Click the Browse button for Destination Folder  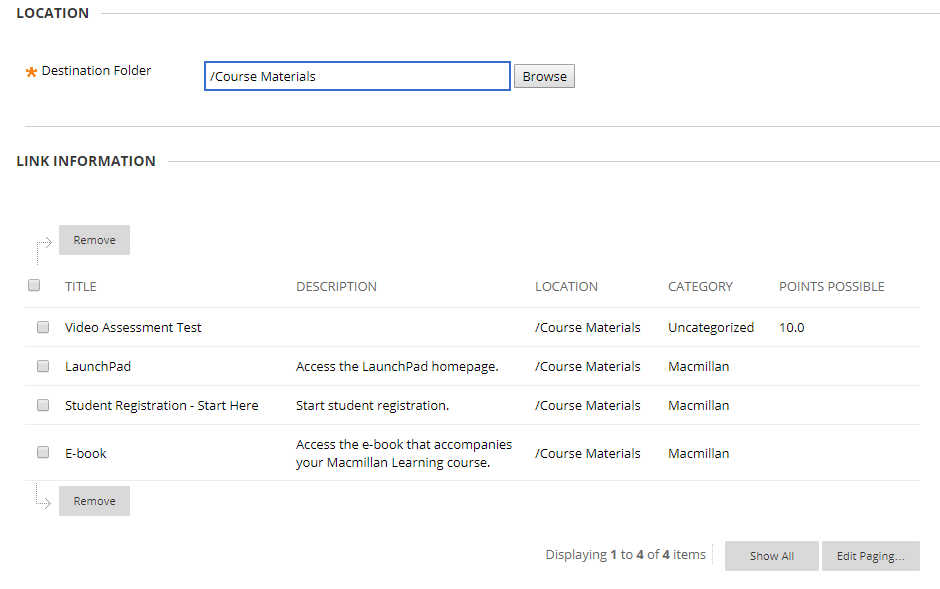tap(544, 76)
